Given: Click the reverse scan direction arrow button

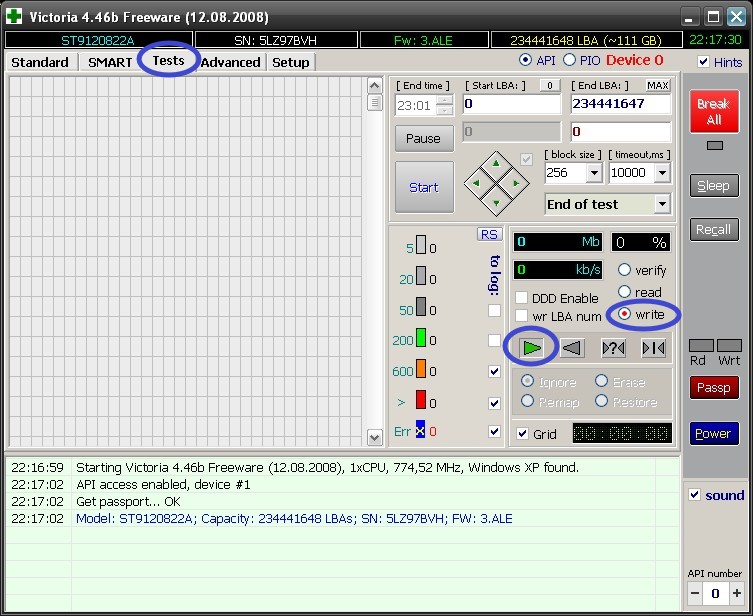Looking at the screenshot, I should pos(571,348).
